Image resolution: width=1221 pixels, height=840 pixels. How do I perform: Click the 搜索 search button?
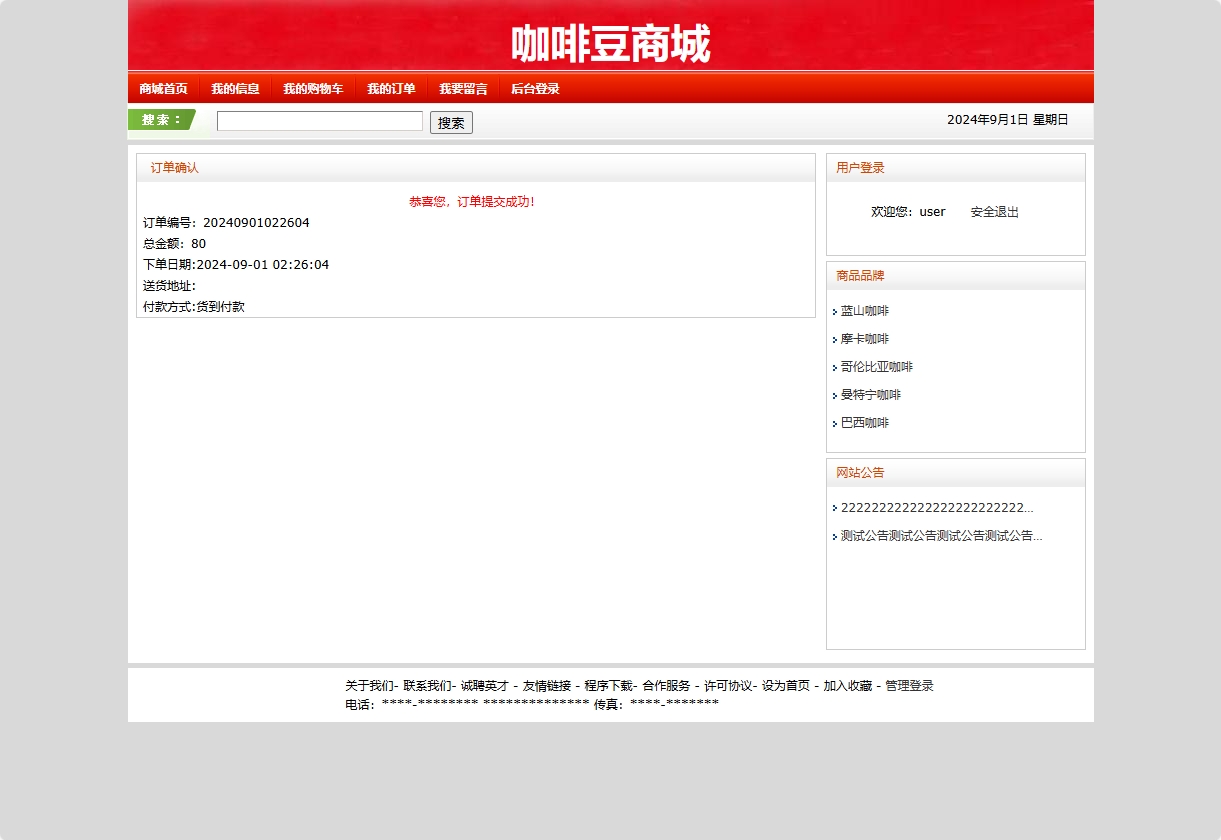coord(450,122)
